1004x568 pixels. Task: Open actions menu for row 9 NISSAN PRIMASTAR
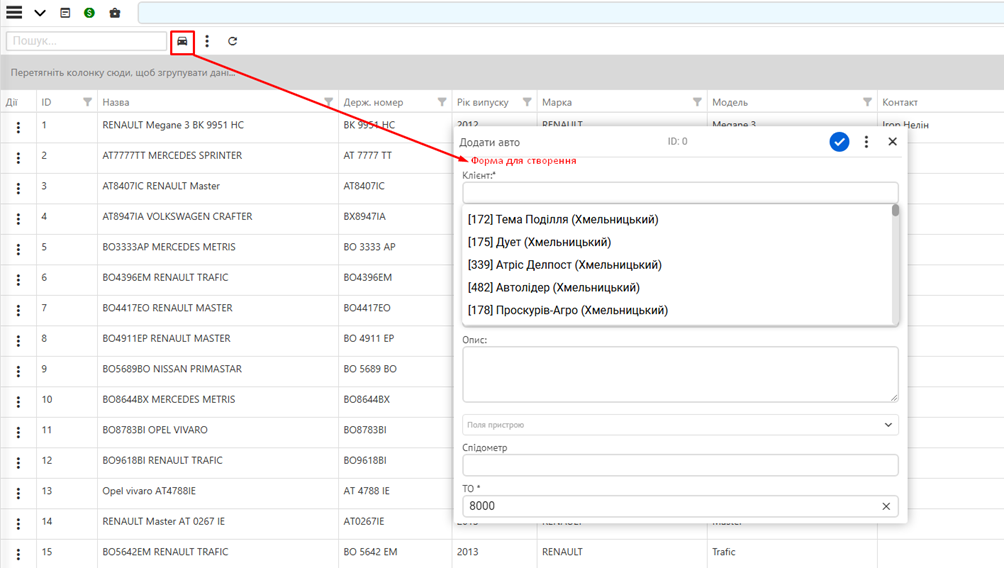[18, 371]
